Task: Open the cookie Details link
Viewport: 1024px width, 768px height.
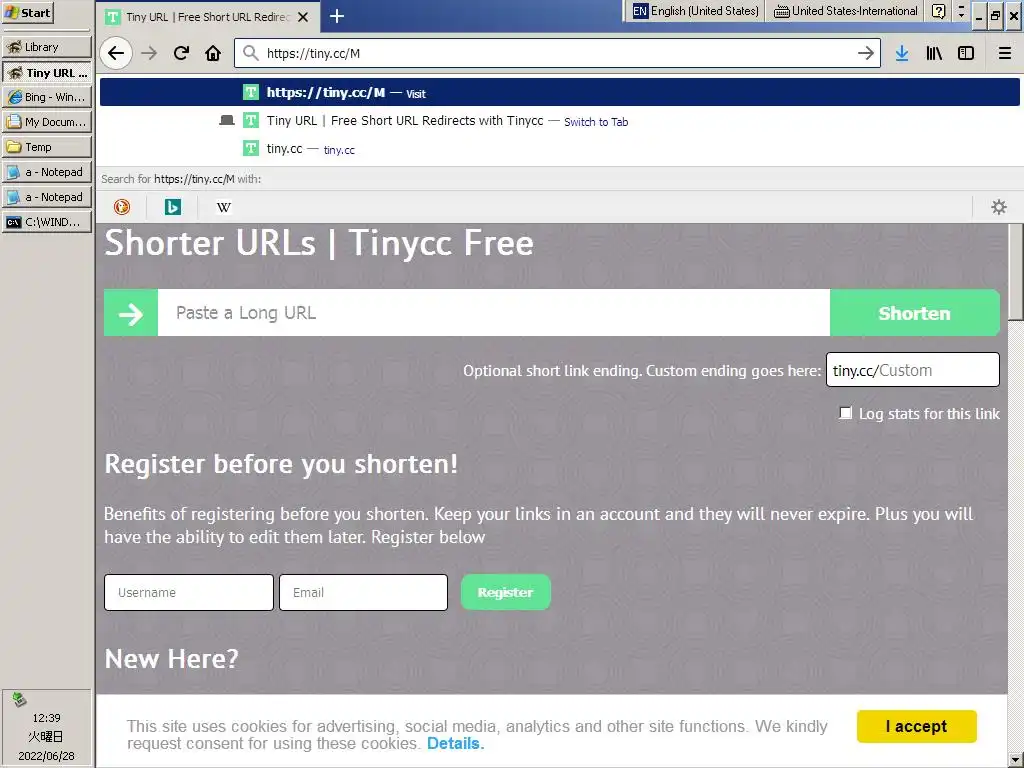Action: pyautogui.click(x=455, y=743)
